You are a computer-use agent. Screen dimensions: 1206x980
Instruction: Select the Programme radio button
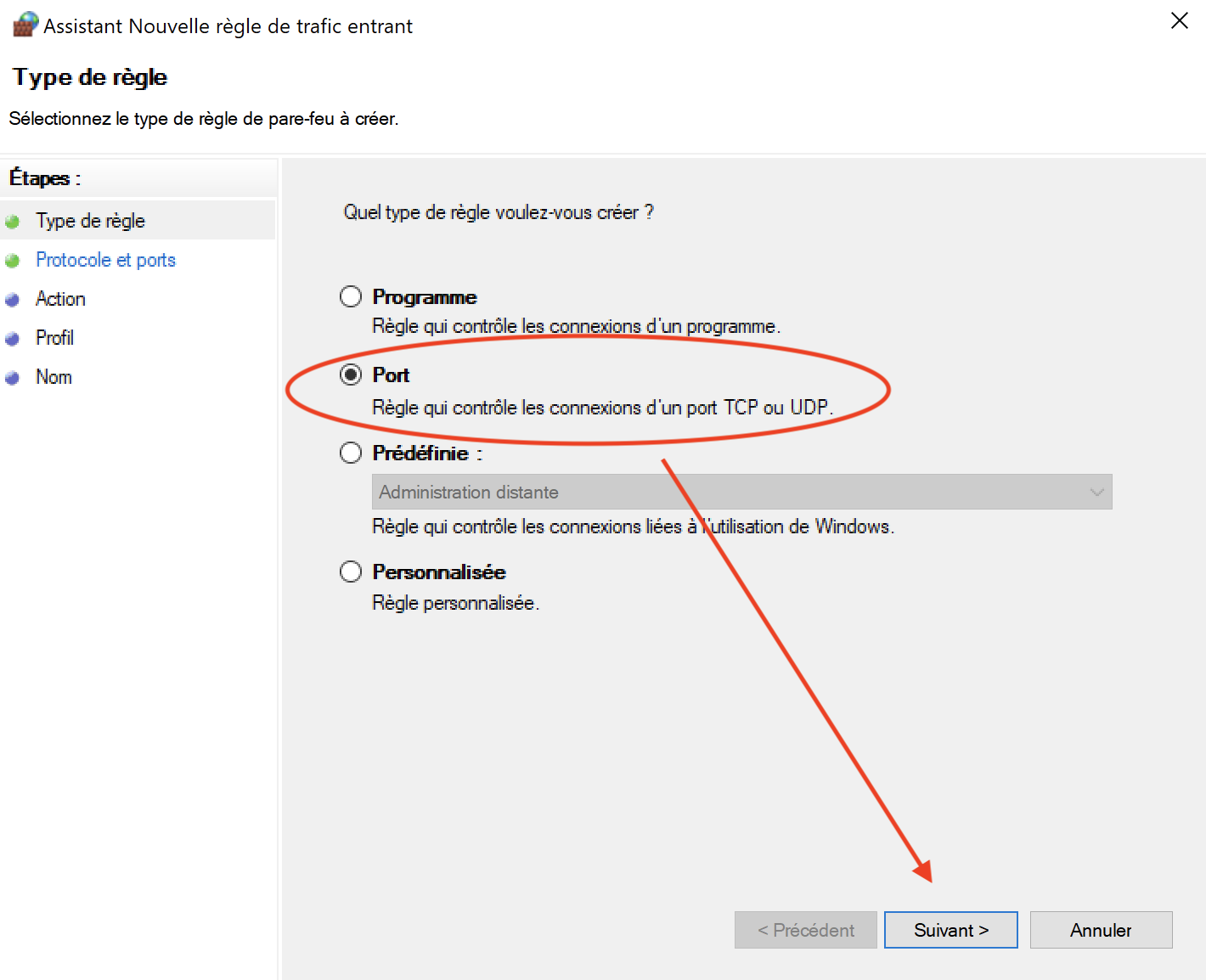pos(351,296)
